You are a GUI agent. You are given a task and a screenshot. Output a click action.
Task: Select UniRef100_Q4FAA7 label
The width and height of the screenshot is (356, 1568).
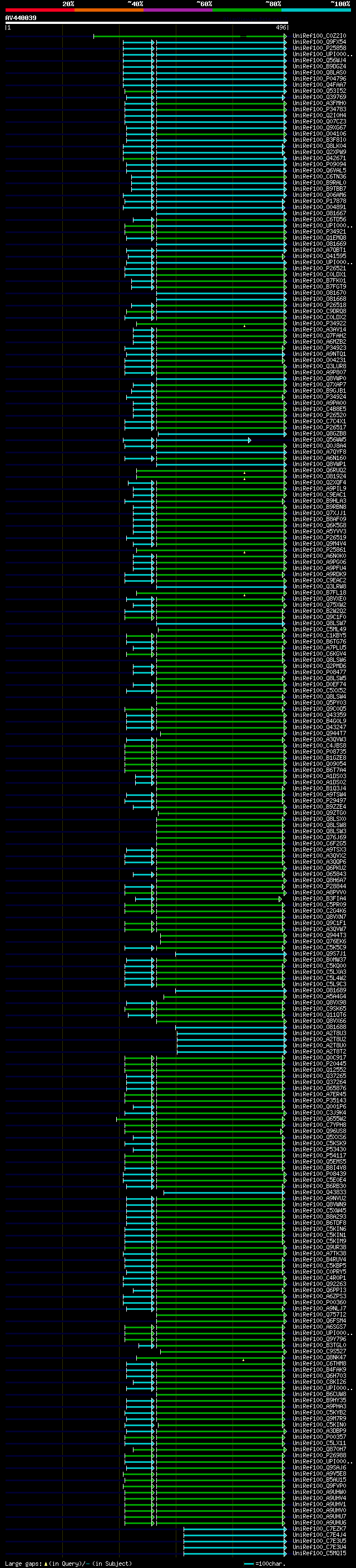click(x=319, y=85)
